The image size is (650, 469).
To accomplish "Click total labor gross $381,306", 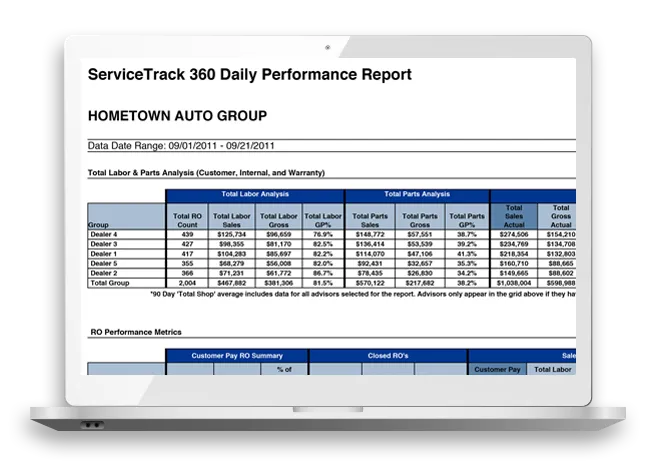I will tap(279, 283).
